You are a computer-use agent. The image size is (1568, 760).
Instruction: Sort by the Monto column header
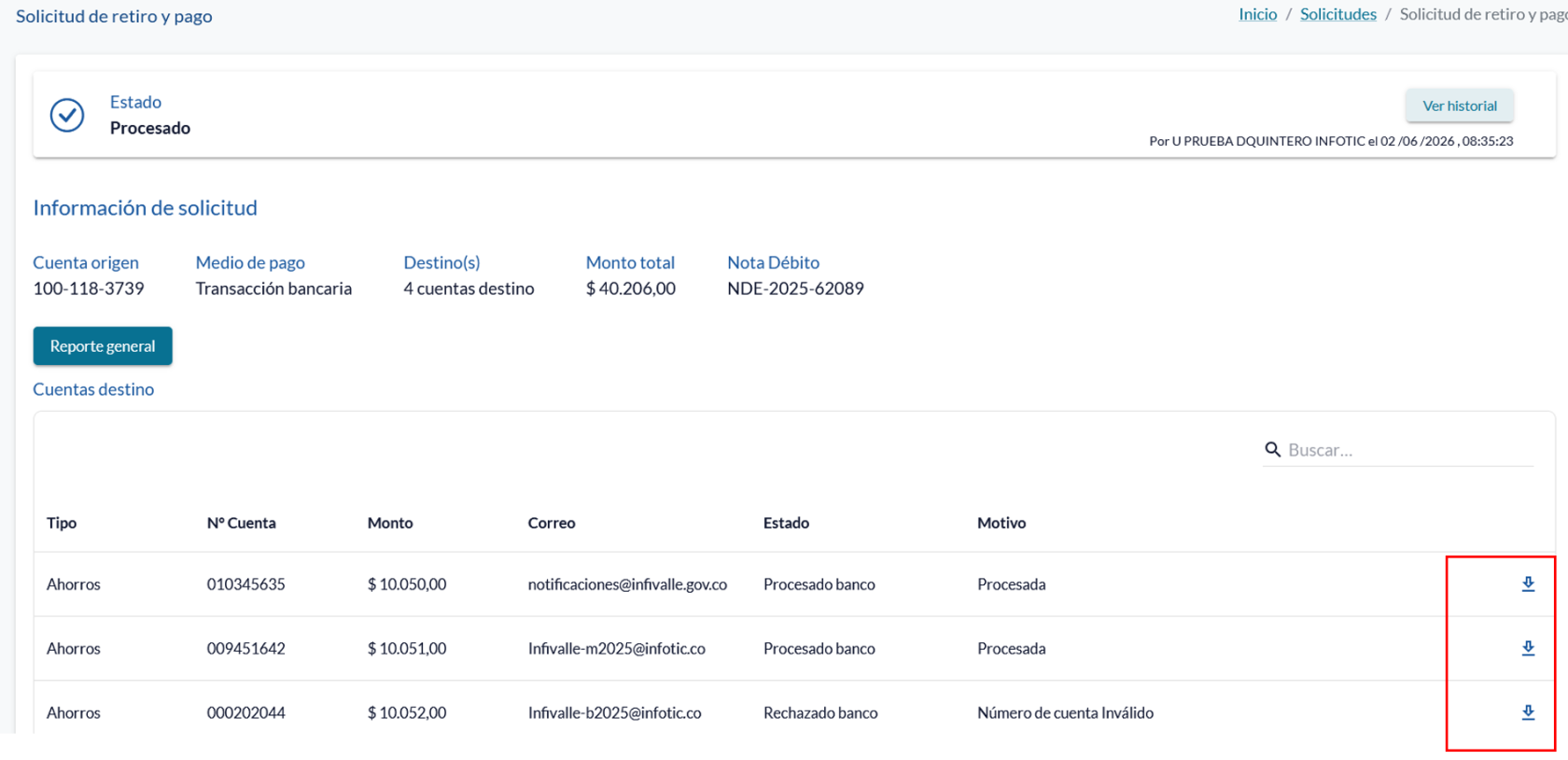click(390, 523)
